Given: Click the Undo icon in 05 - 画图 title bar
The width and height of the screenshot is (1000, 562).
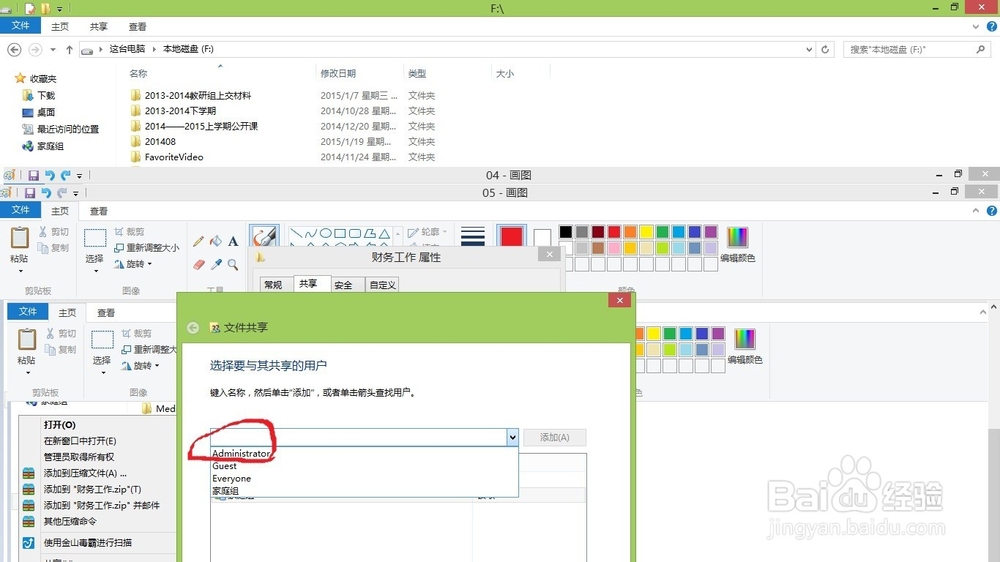Looking at the screenshot, I should [x=46, y=193].
